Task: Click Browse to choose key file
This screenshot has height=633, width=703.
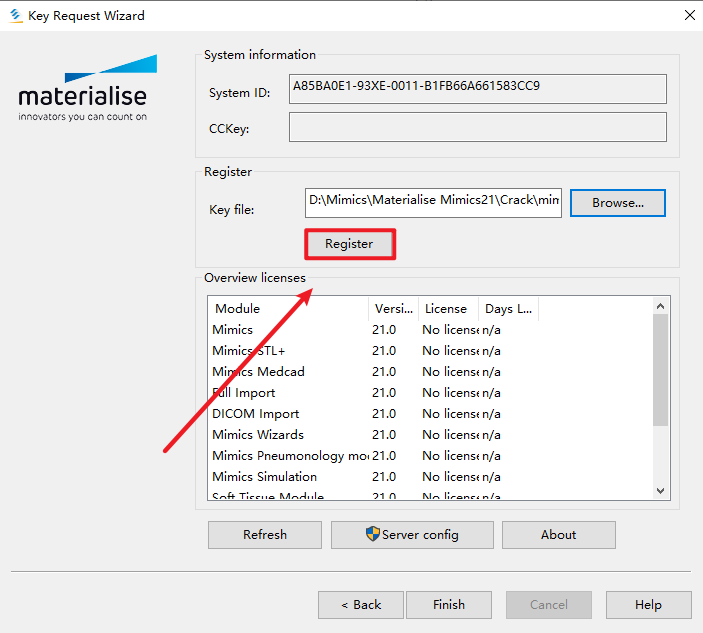Action: click(x=617, y=203)
